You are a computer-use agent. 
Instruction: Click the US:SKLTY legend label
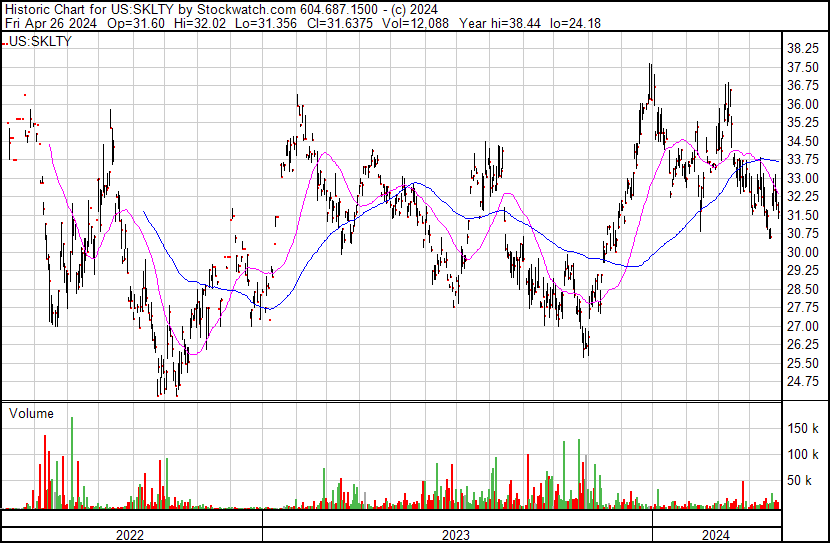40,42
